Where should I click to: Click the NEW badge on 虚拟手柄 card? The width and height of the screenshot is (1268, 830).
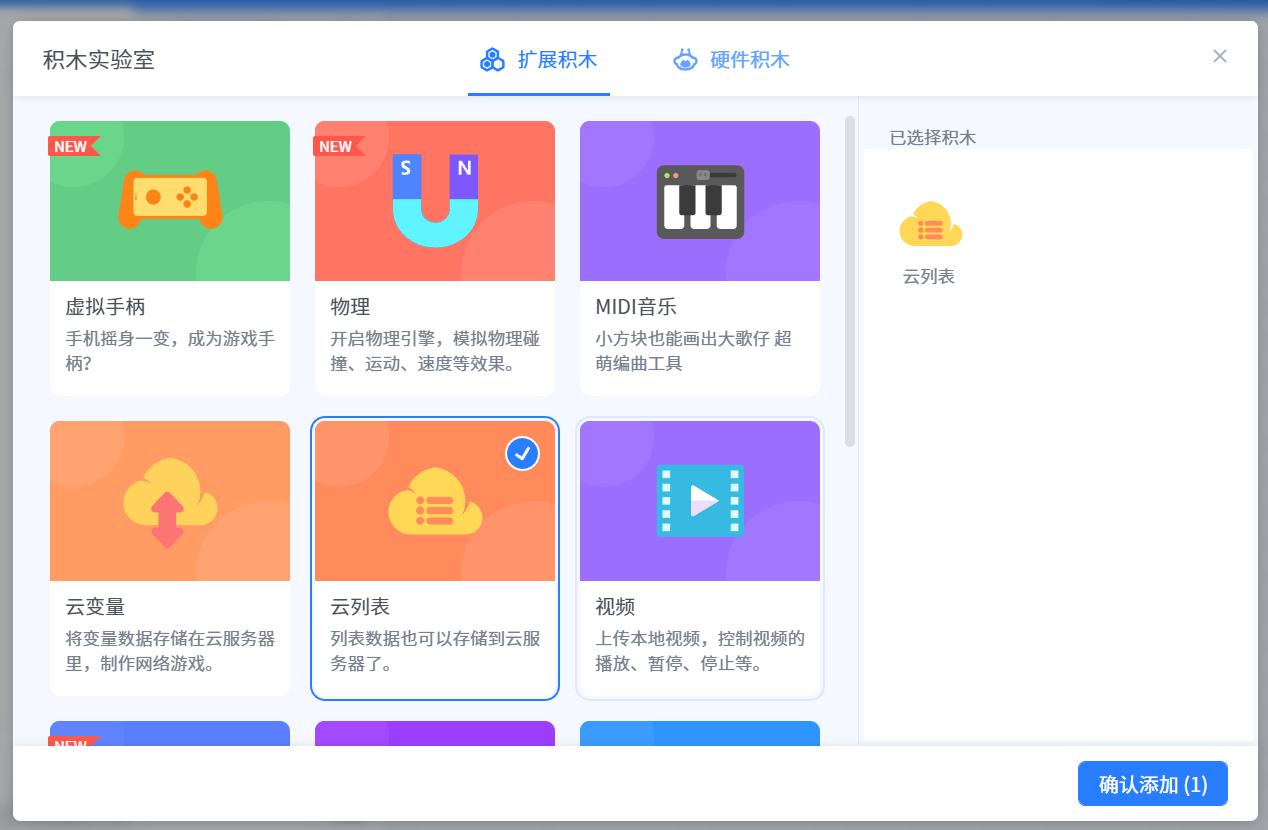[x=74, y=146]
